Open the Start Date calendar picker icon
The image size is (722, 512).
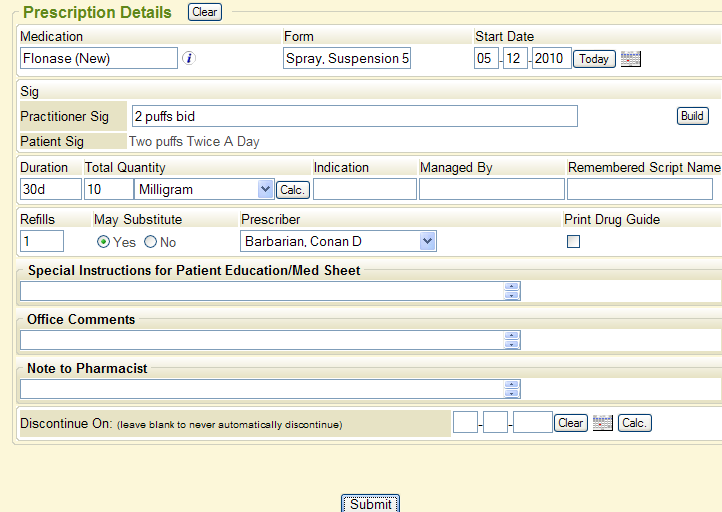coord(630,59)
